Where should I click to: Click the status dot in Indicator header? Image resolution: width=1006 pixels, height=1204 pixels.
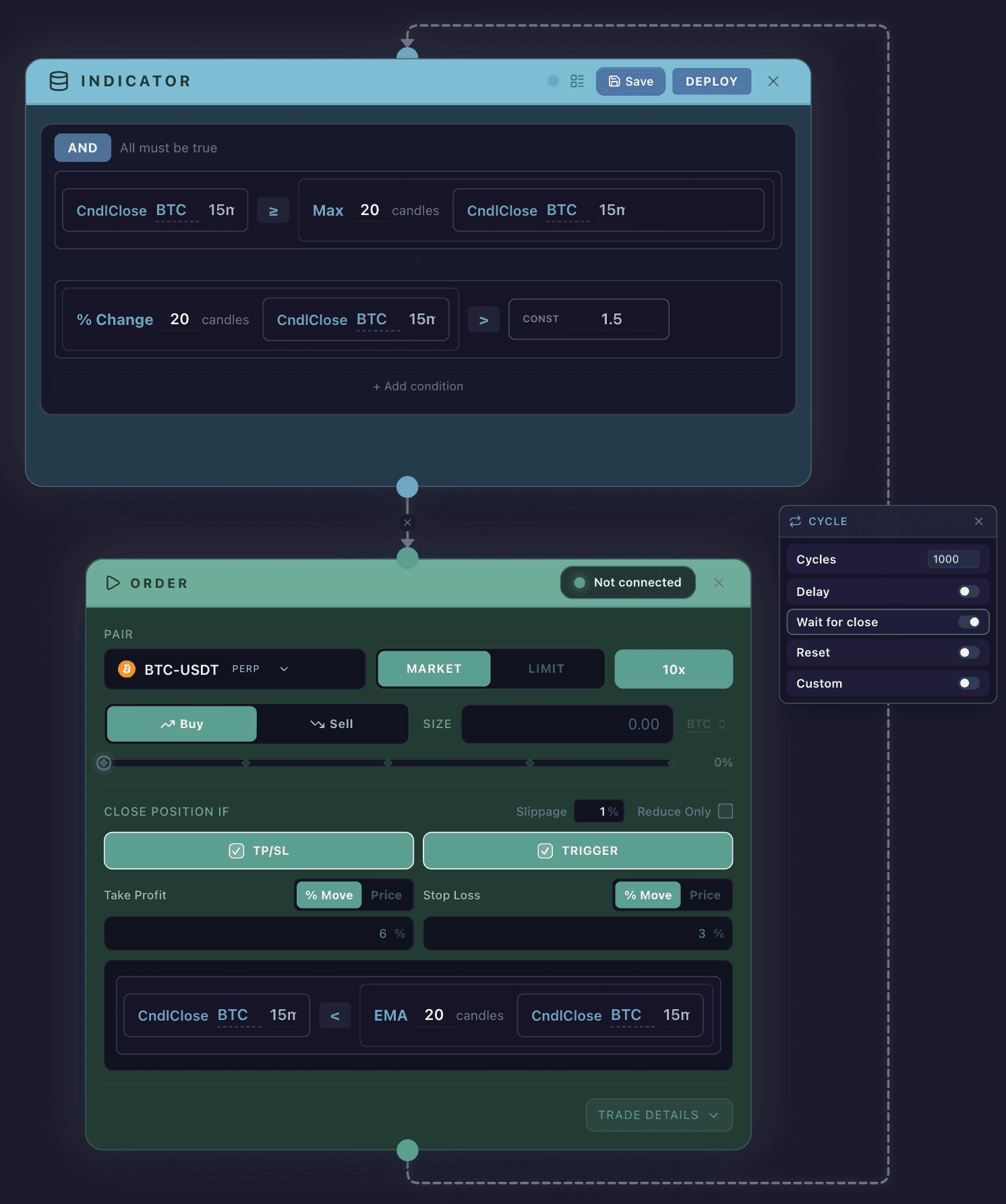[x=553, y=81]
